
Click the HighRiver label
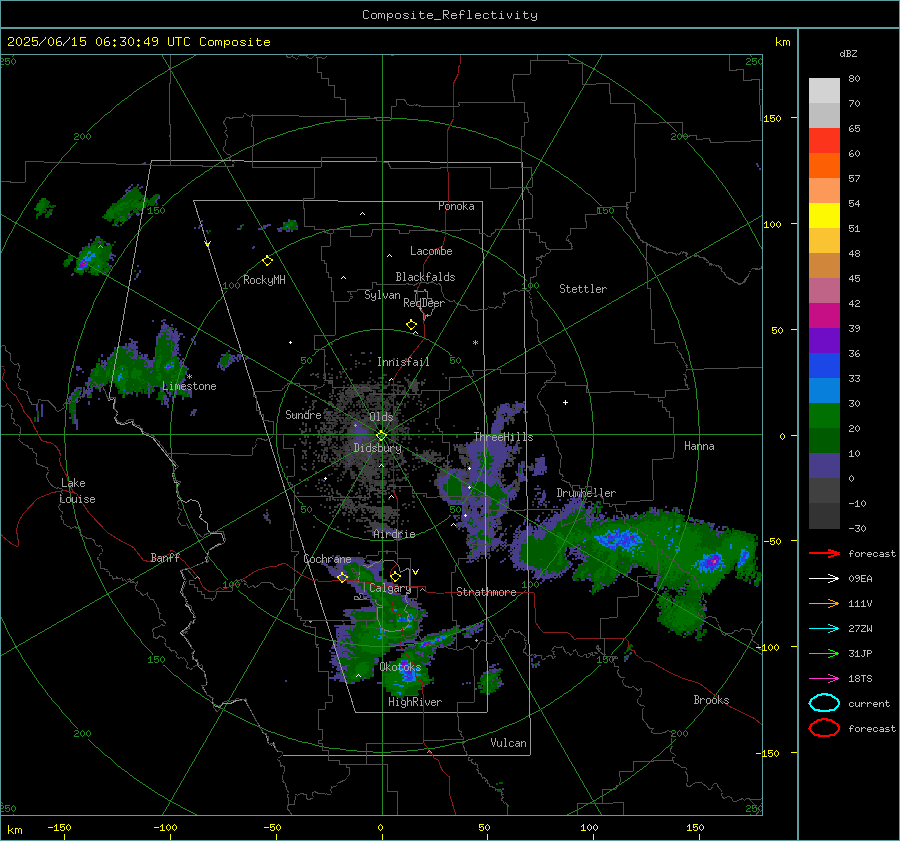(415, 702)
